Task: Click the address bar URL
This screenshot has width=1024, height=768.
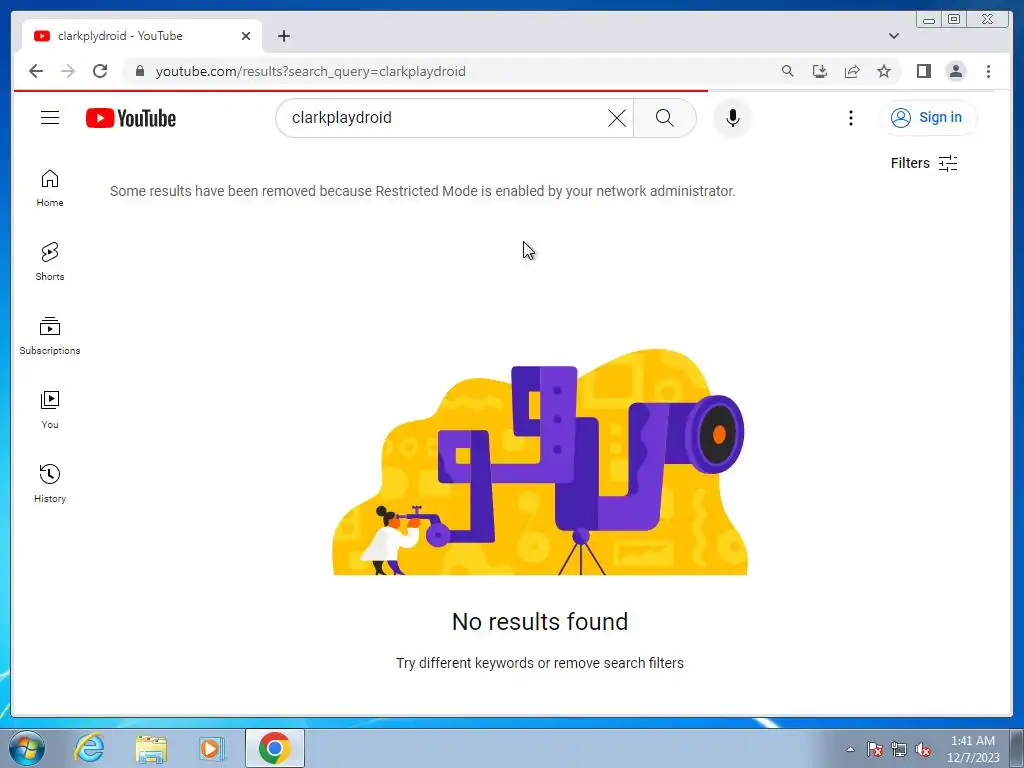Action: (311, 71)
